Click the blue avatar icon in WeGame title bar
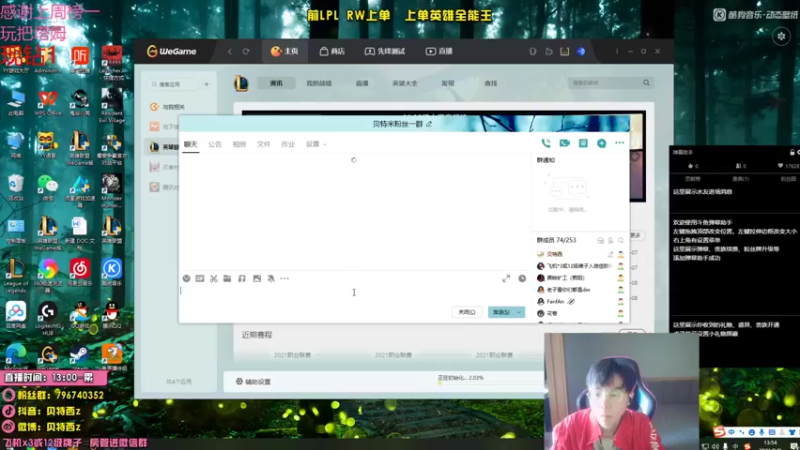 [x=581, y=52]
